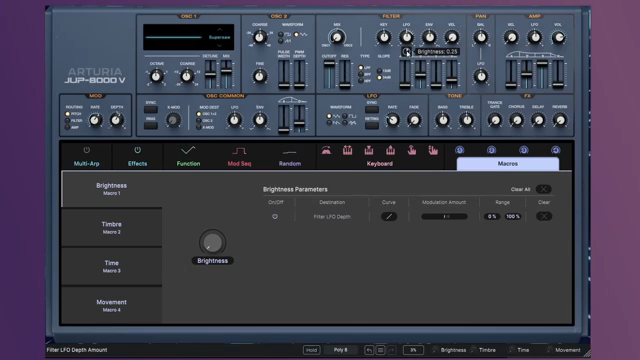Toggle the LFO SYNC button
The image size is (640, 360).
coord(372,109)
